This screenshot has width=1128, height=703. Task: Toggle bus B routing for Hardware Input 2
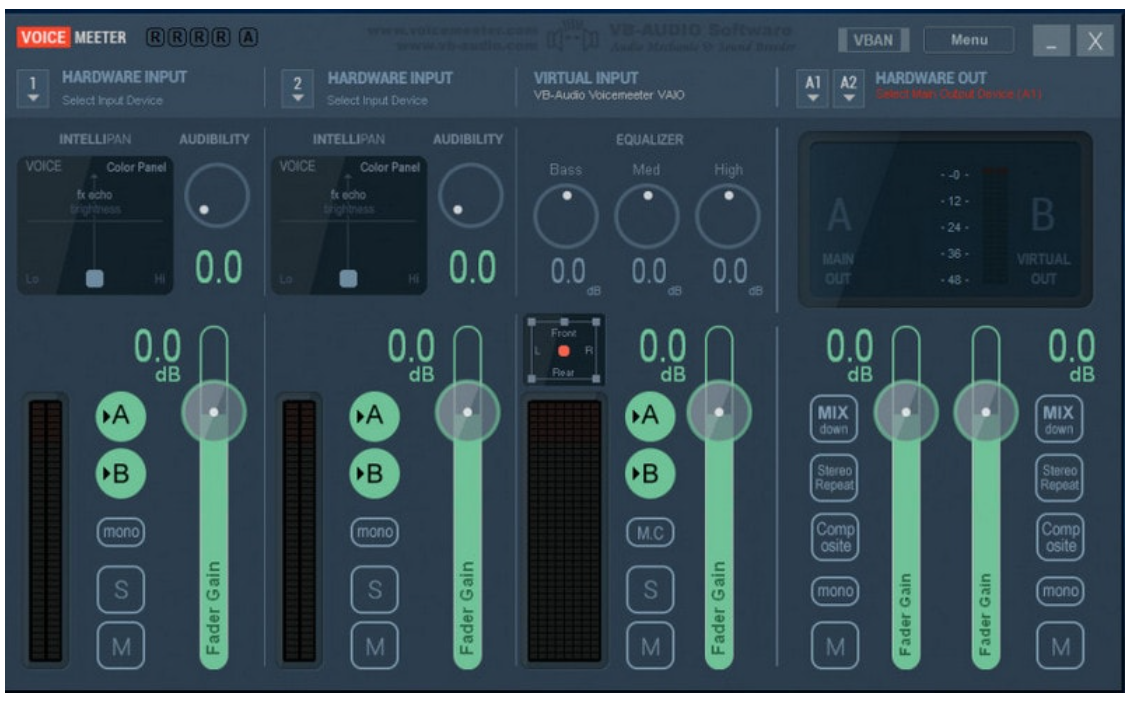373,475
